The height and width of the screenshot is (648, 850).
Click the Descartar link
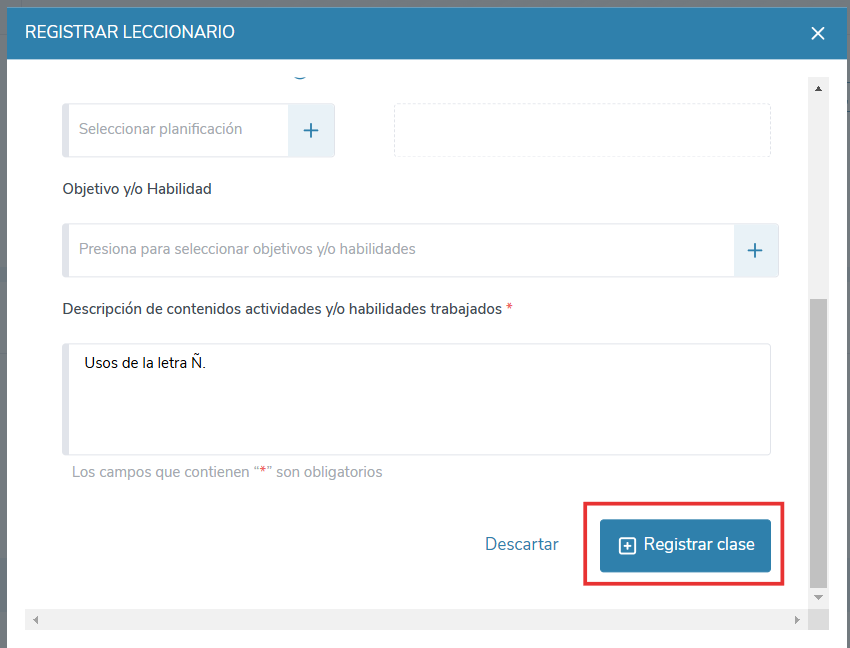tap(521, 544)
